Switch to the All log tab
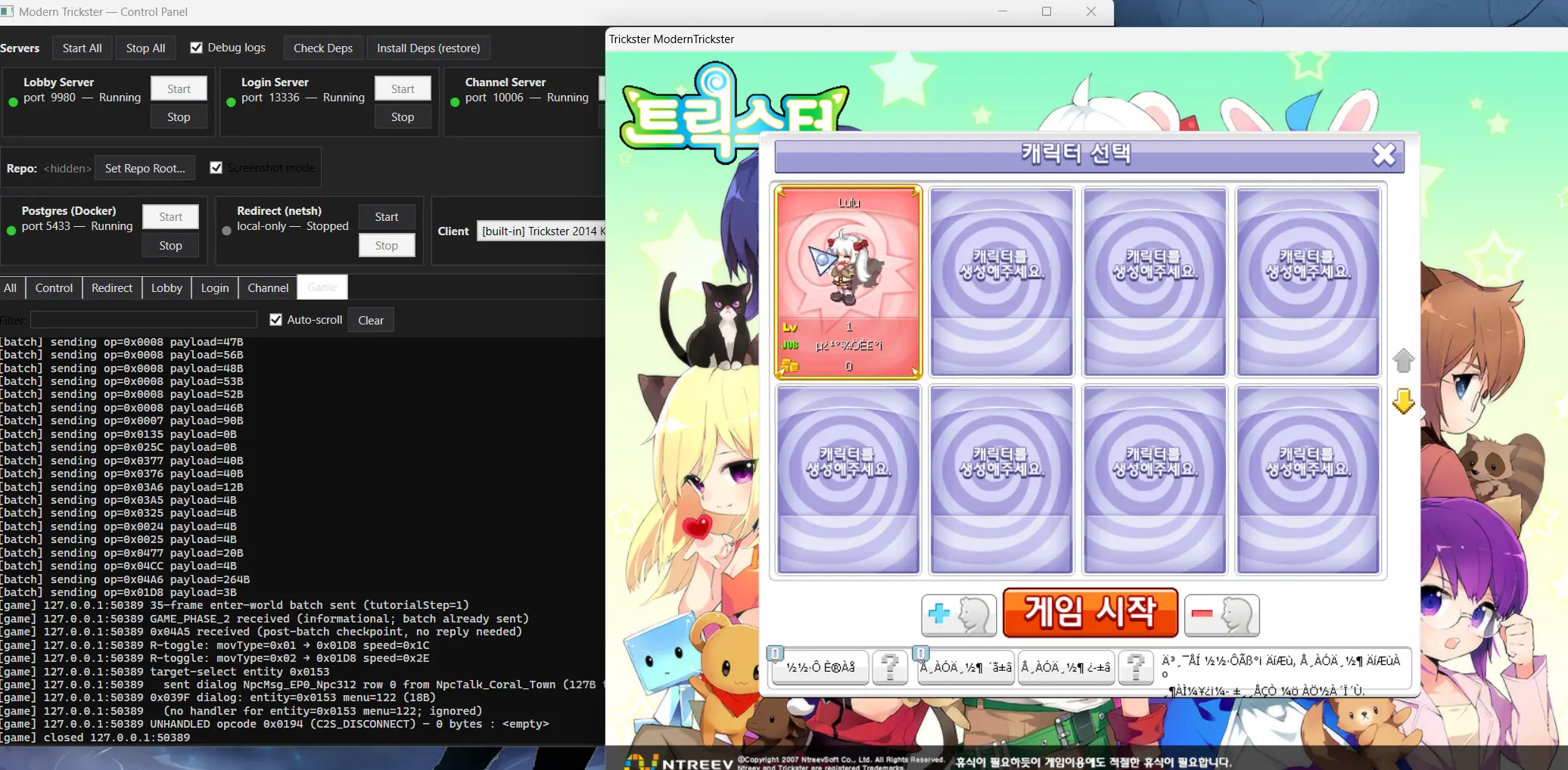 (x=11, y=288)
